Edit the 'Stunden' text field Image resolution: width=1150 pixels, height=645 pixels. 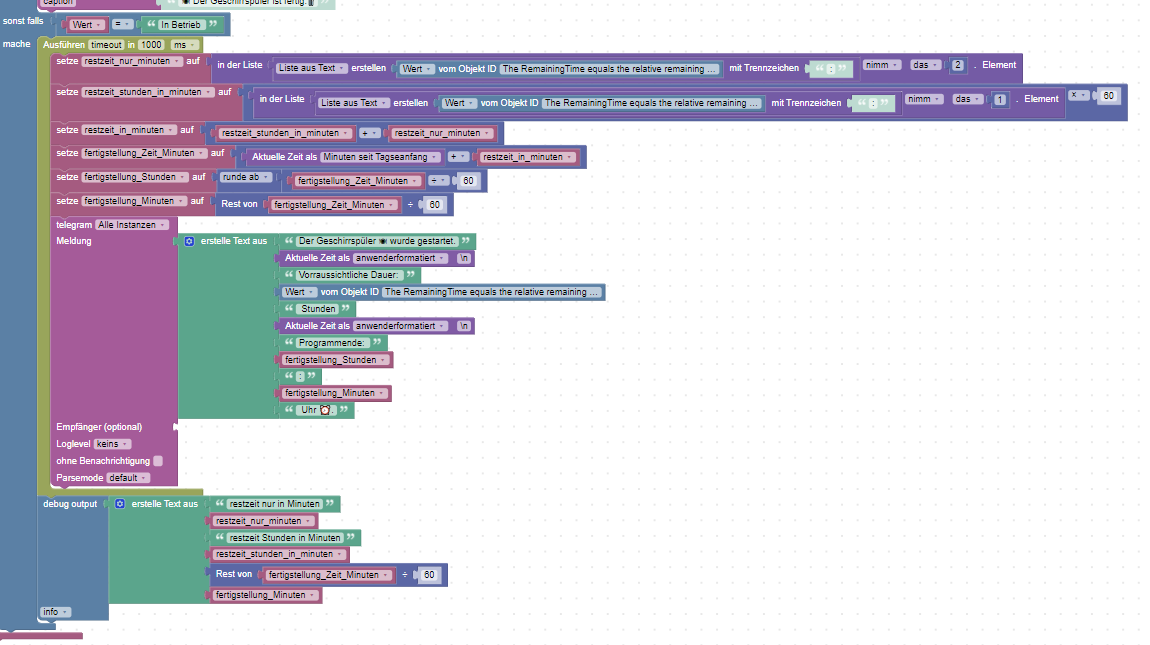[x=318, y=309]
